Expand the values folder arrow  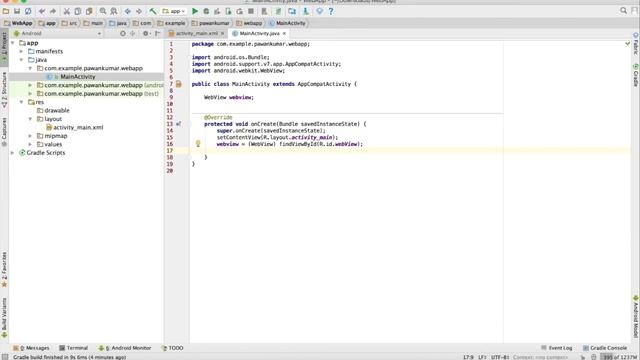30,144
